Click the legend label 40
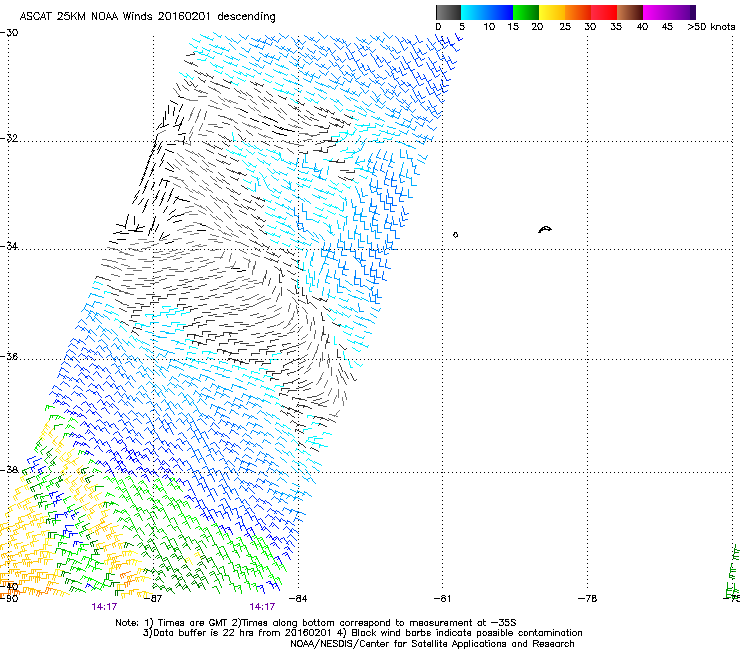 [642, 27]
